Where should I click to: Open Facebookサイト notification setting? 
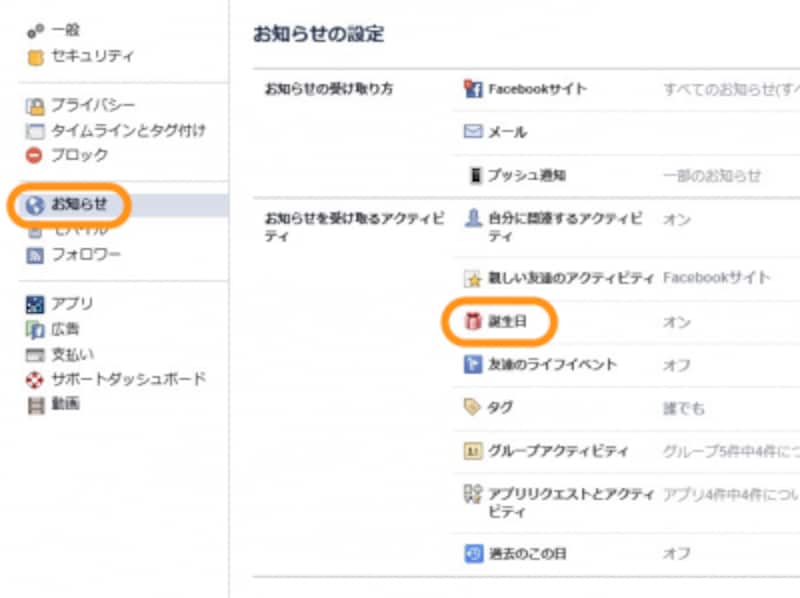tap(537, 89)
